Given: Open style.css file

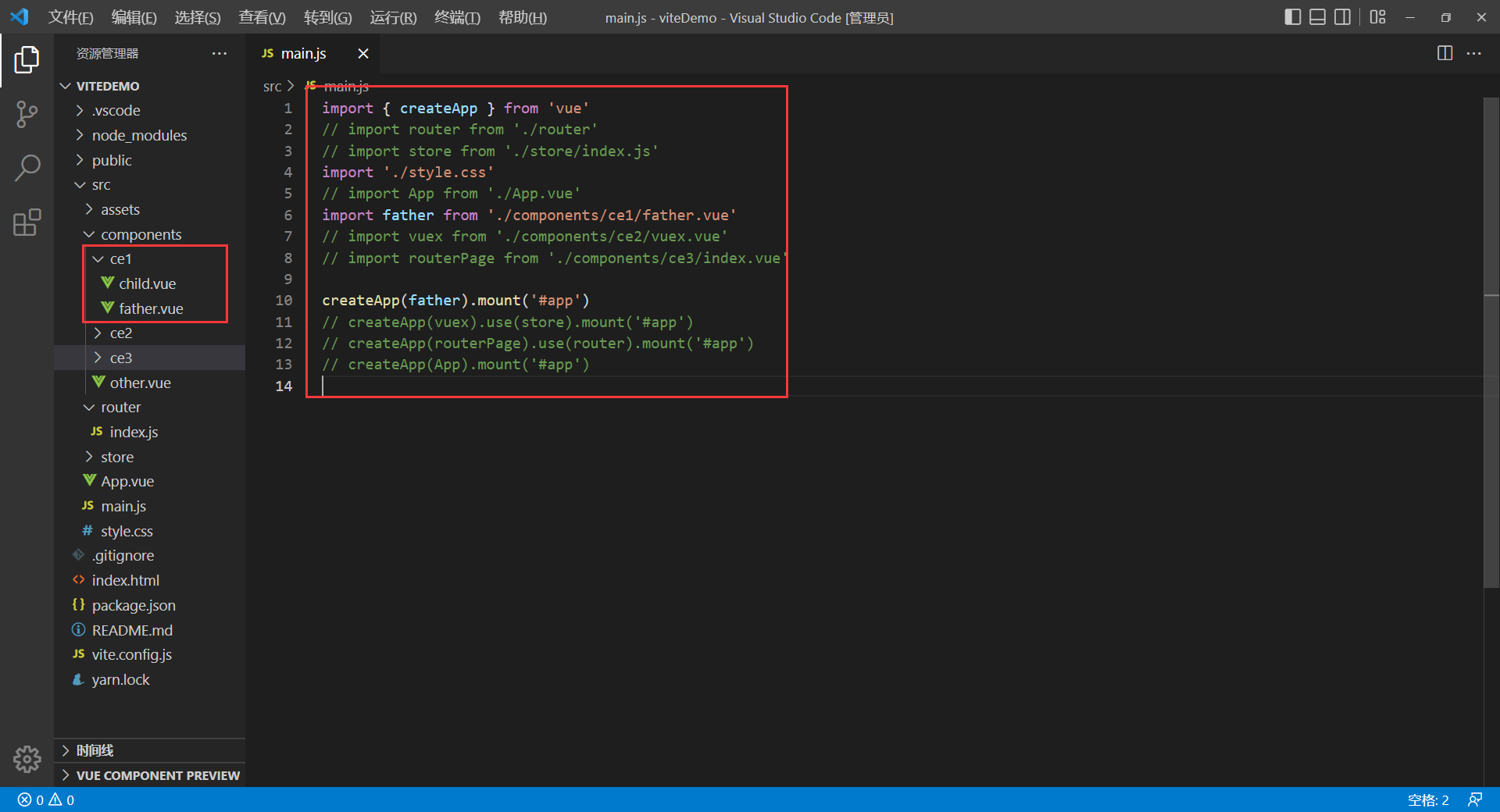Looking at the screenshot, I should 149,531.
